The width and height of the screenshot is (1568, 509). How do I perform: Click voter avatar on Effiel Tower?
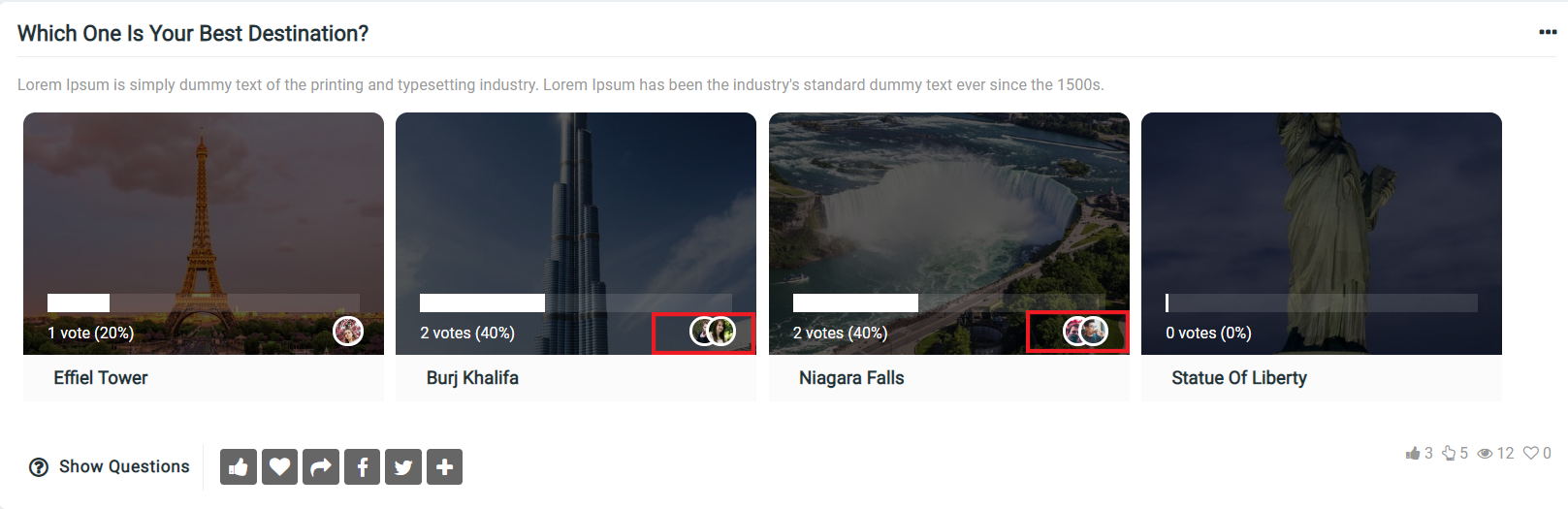pos(348,332)
